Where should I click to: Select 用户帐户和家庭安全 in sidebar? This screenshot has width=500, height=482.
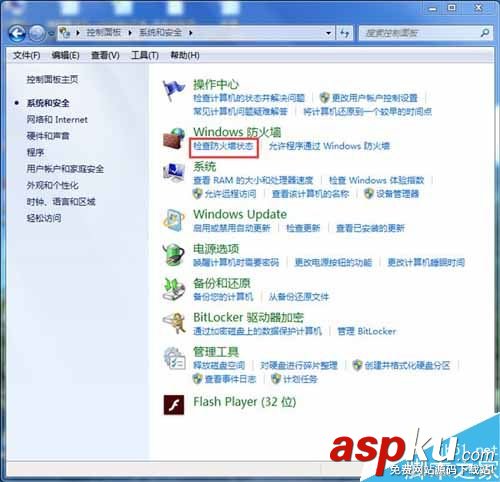point(65,169)
